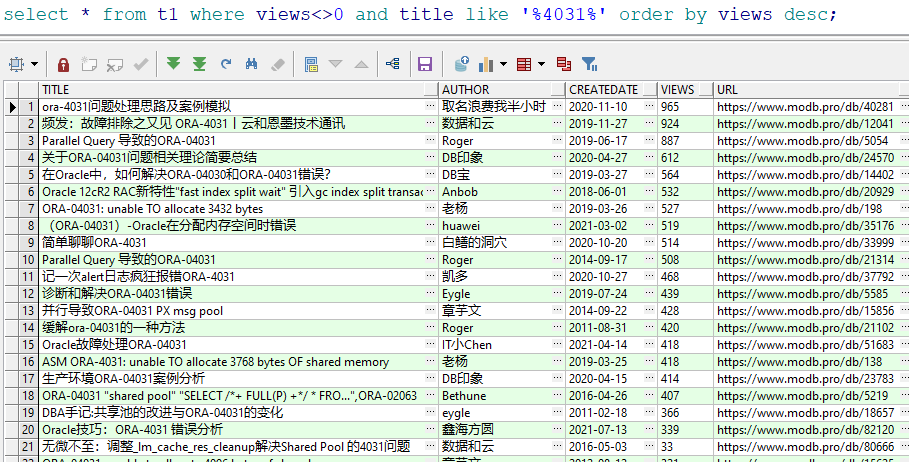The width and height of the screenshot is (909, 462).
Task: Fetch last page with underlined green arrow
Action: click(x=199, y=64)
